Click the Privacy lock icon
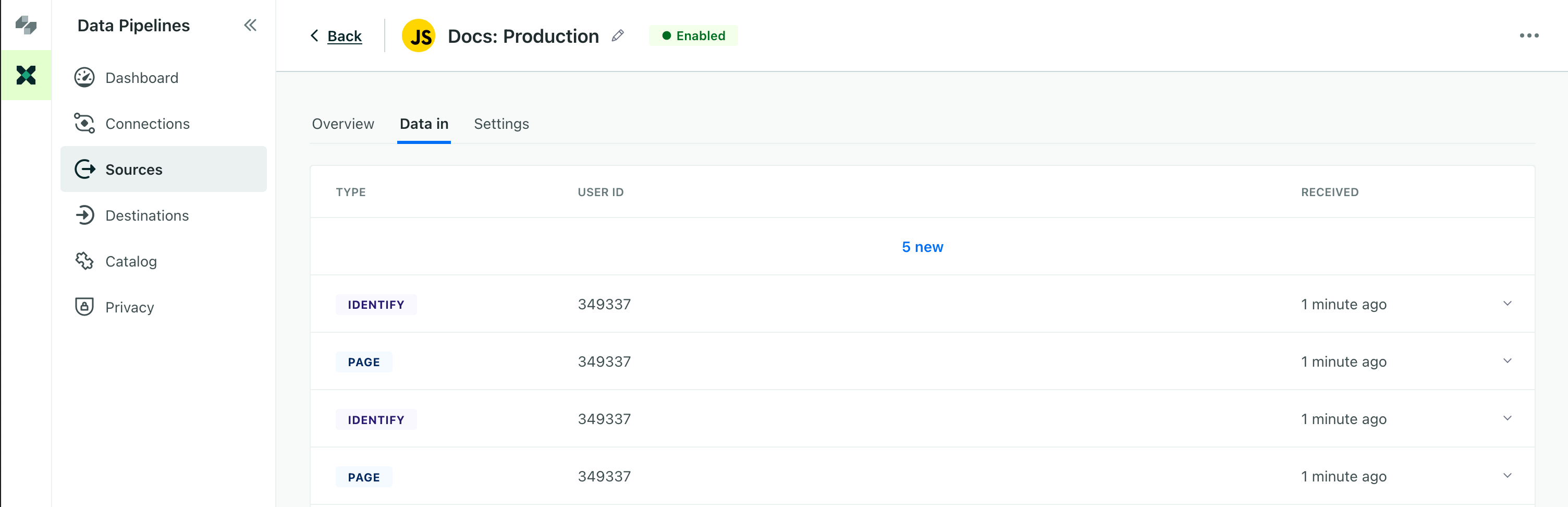1568x507 pixels. (84, 307)
